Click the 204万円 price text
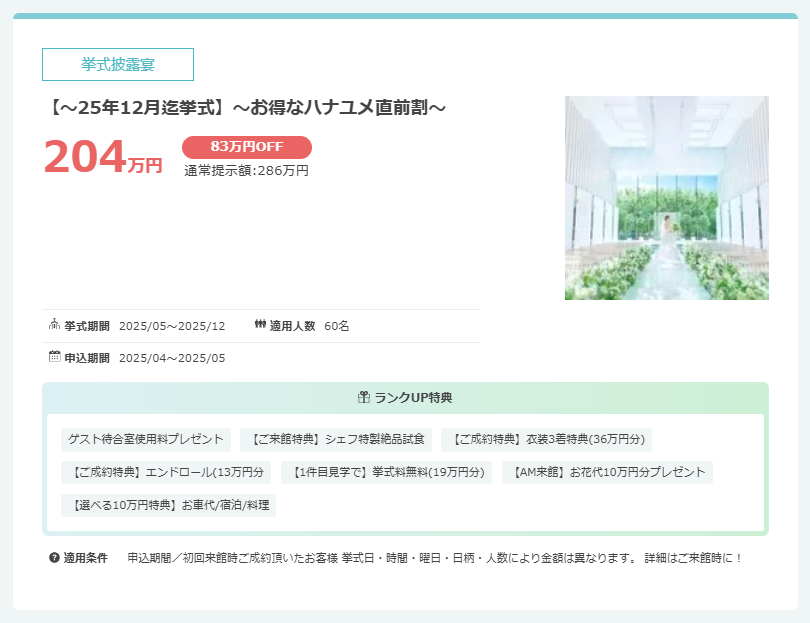This screenshot has width=810, height=623. point(103,157)
